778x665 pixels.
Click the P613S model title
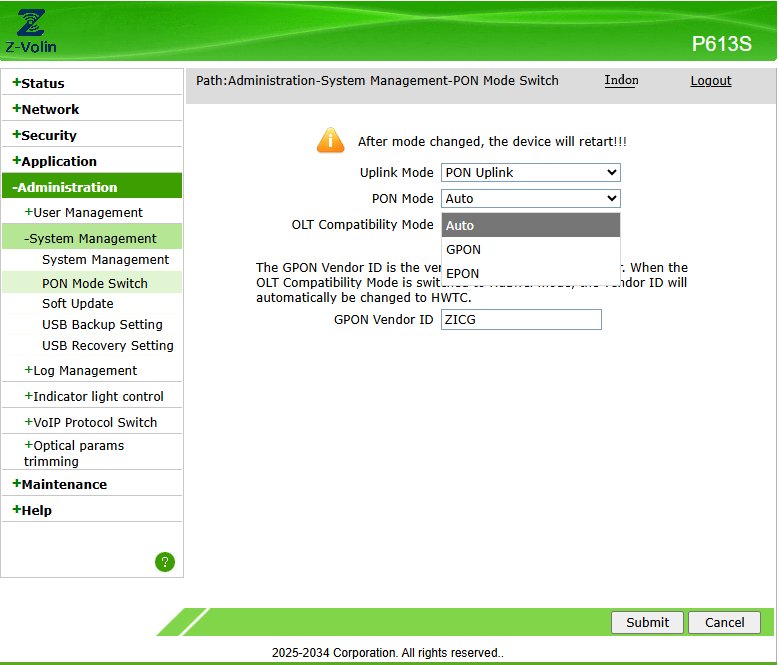click(x=721, y=44)
